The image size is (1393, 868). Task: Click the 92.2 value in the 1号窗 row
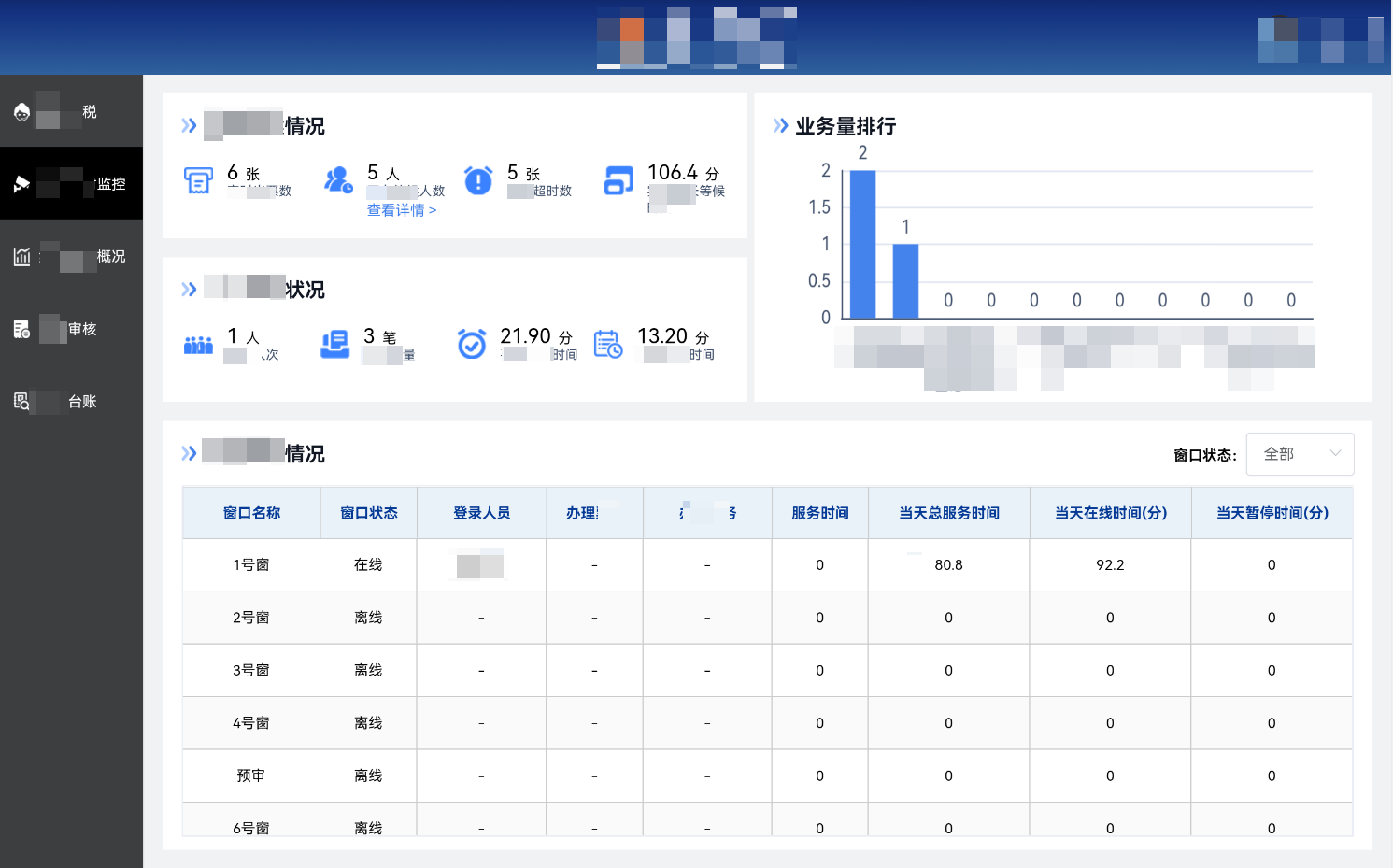coord(1110,565)
